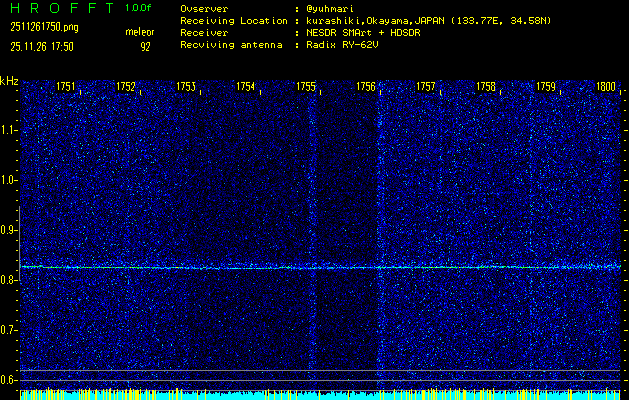Click the 1.1 kHz axis label
This screenshot has height=400, width=629.
9,130
